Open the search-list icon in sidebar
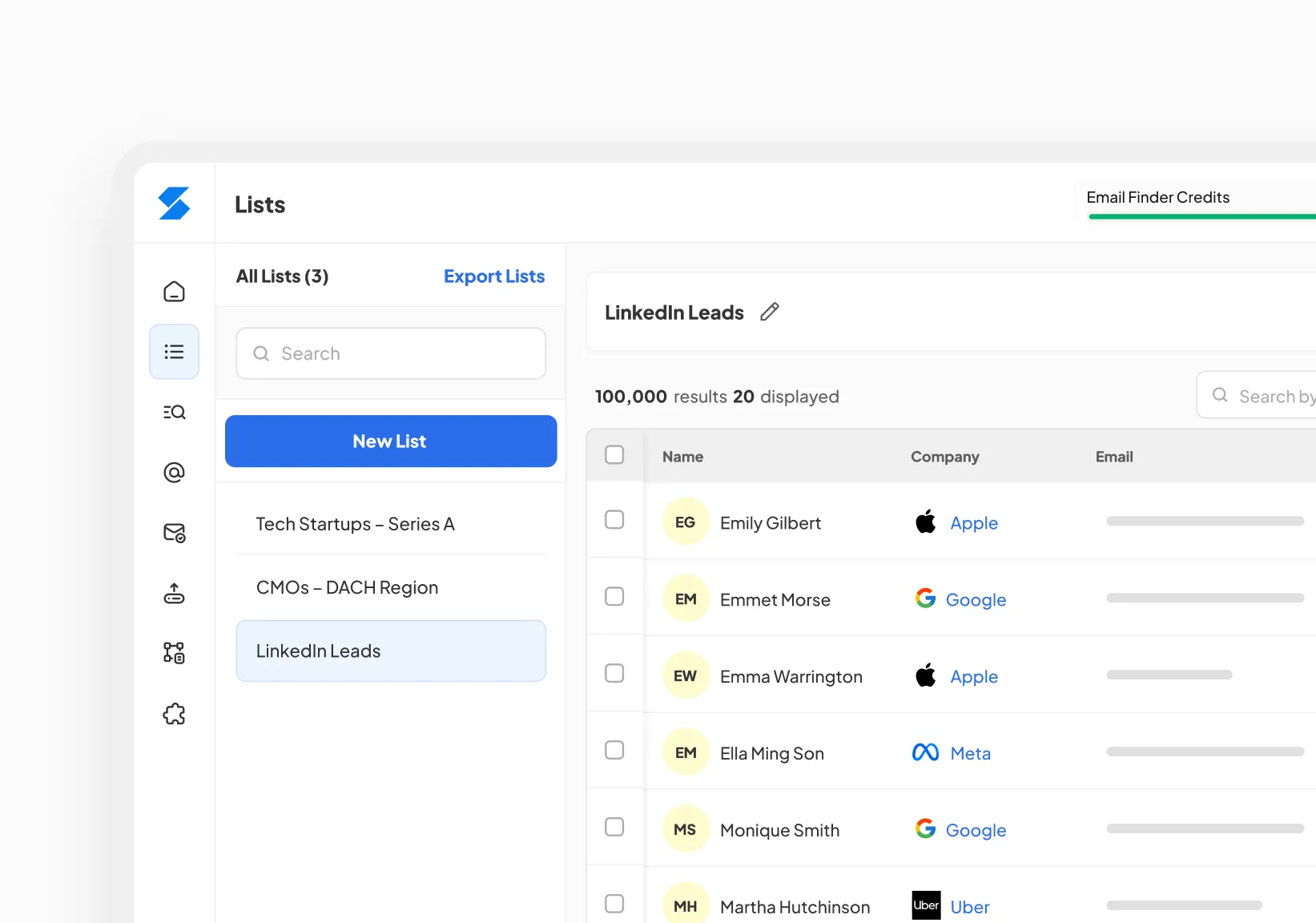Image resolution: width=1316 pixels, height=923 pixels. 174,412
